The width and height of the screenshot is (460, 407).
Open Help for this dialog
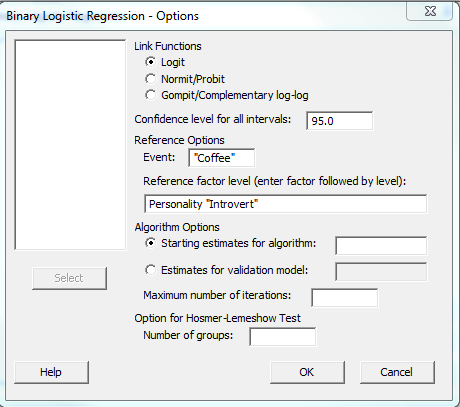pos(51,372)
